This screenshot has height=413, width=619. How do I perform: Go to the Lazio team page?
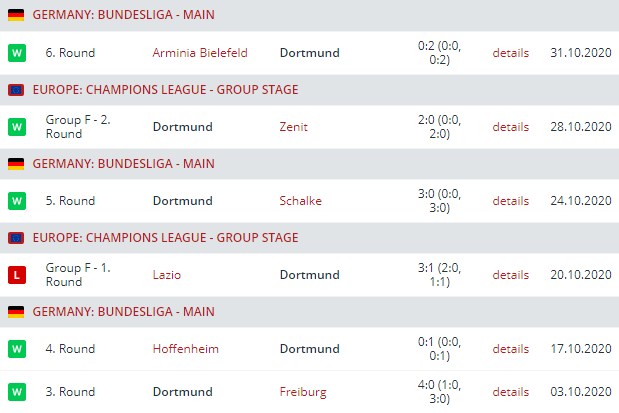click(x=168, y=275)
